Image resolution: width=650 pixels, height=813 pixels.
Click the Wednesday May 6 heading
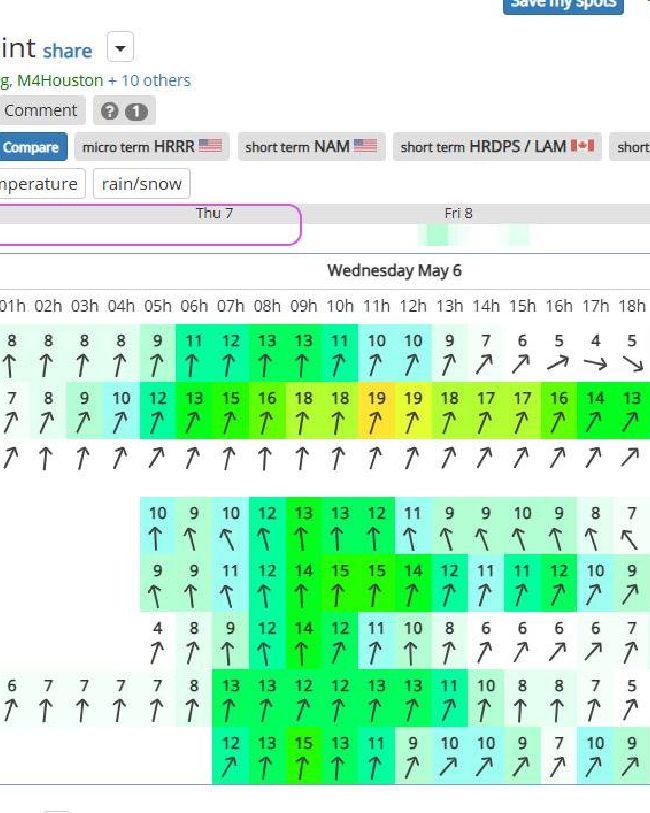click(394, 270)
